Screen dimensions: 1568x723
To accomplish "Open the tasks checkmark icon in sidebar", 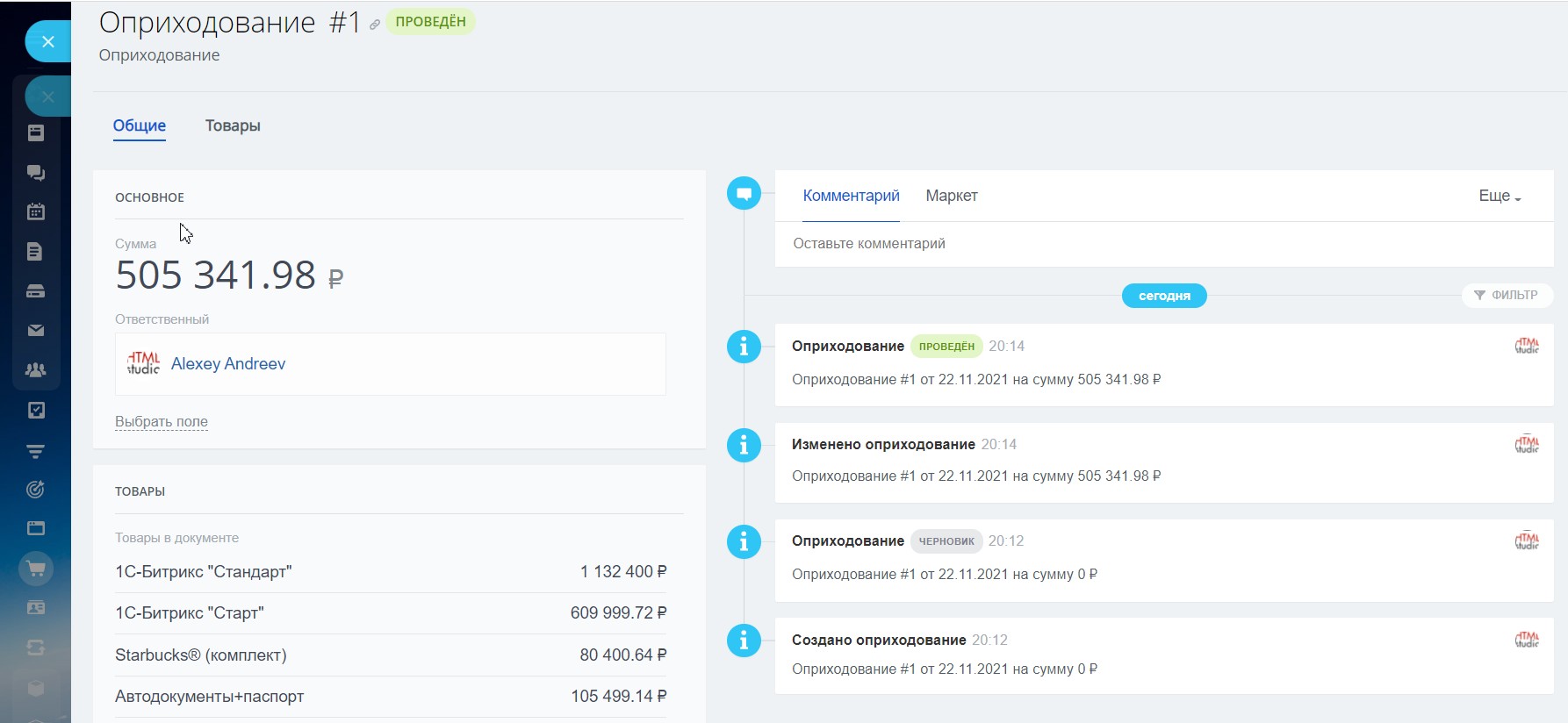I will coord(36,411).
